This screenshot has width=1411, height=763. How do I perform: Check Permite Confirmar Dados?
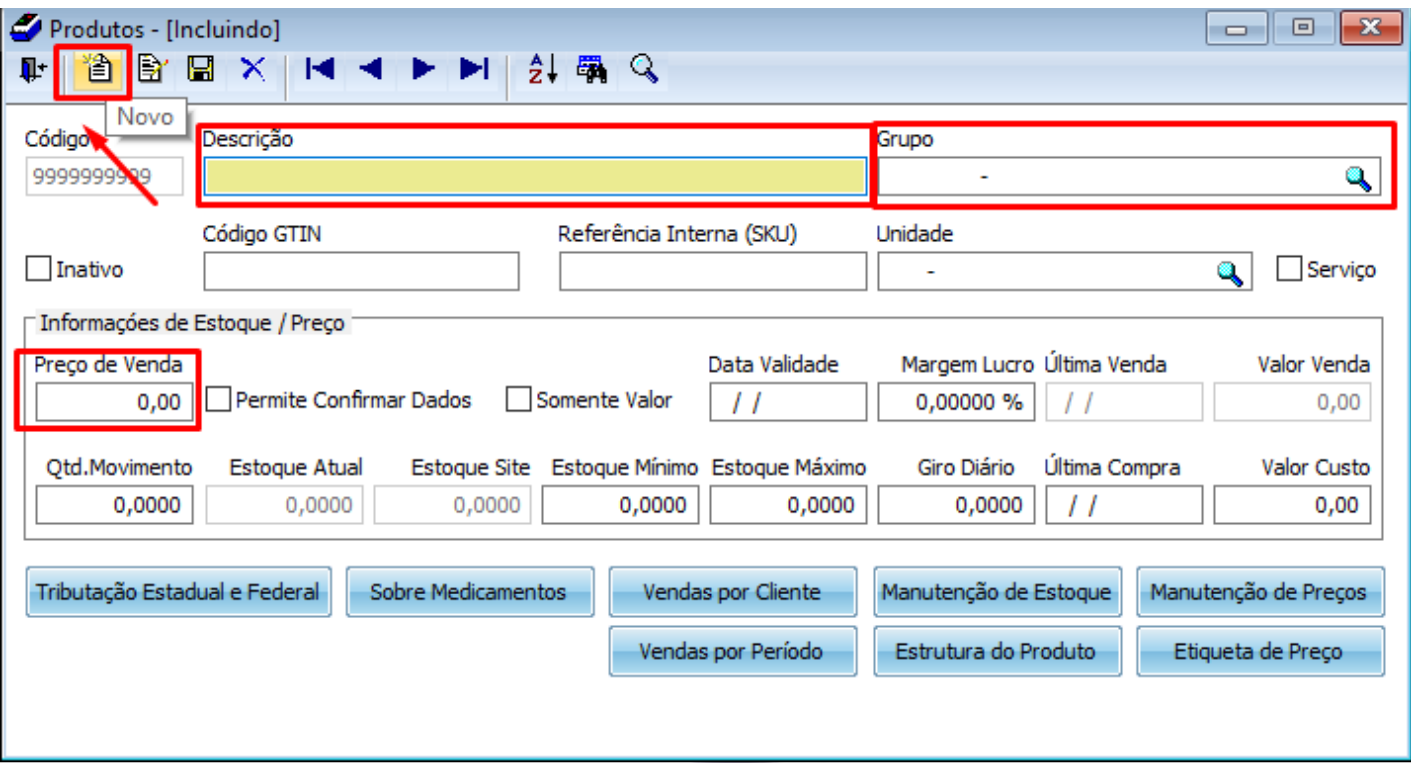point(219,400)
